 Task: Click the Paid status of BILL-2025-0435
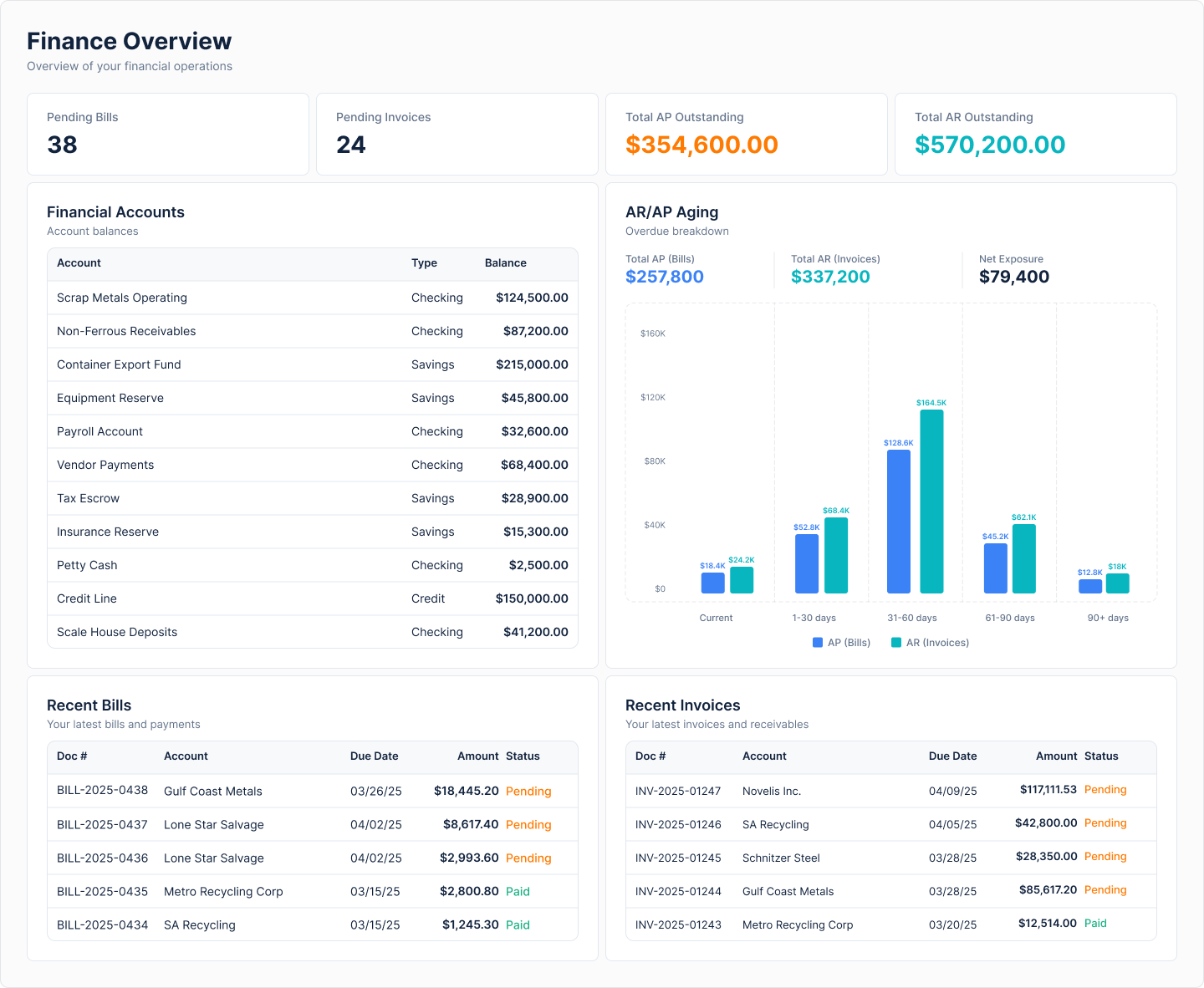point(518,891)
